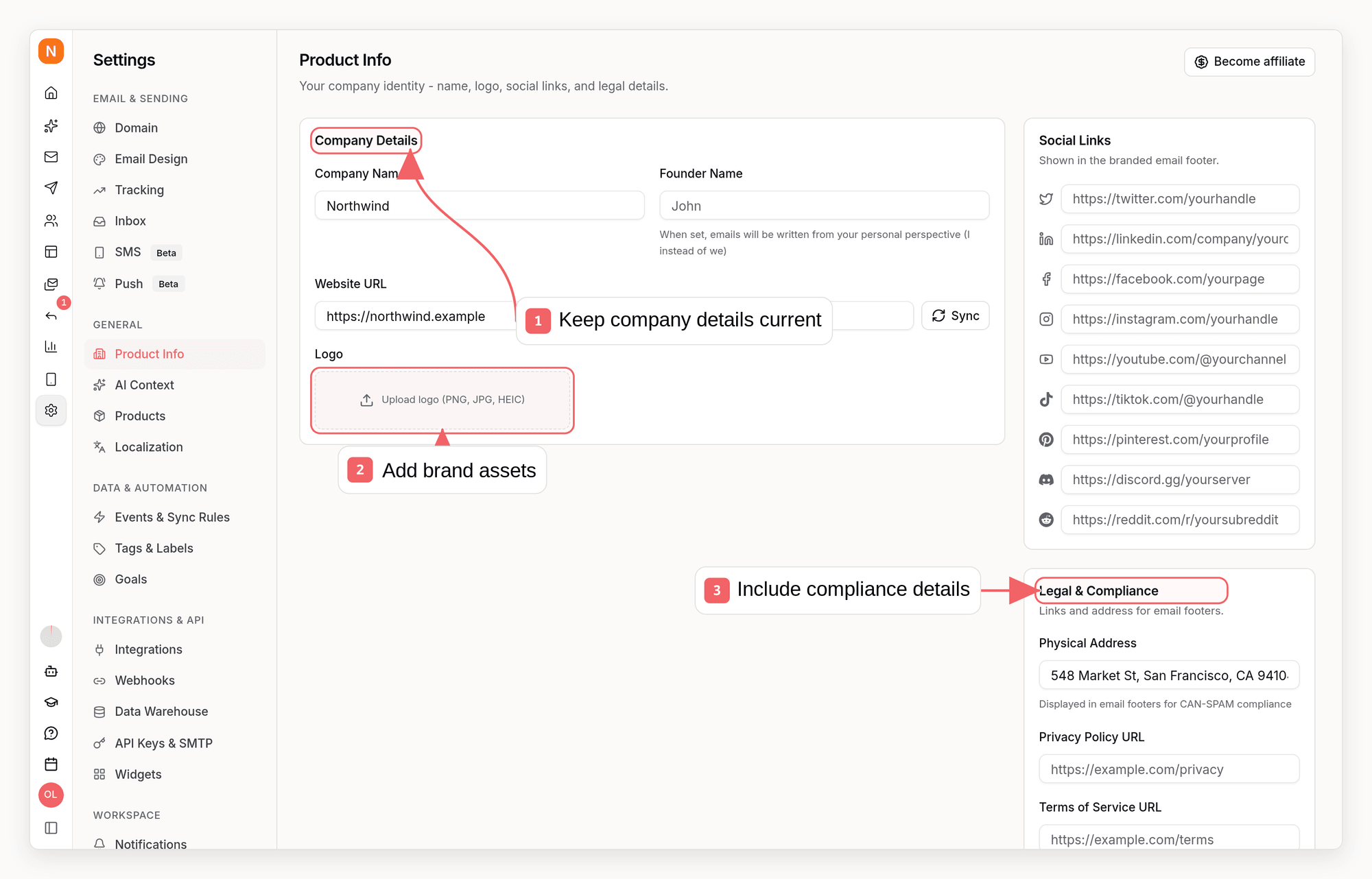This screenshot has width=1372, height=879.
Task: Click the Become affiliate button
Action: click(x=1249, y=62)
